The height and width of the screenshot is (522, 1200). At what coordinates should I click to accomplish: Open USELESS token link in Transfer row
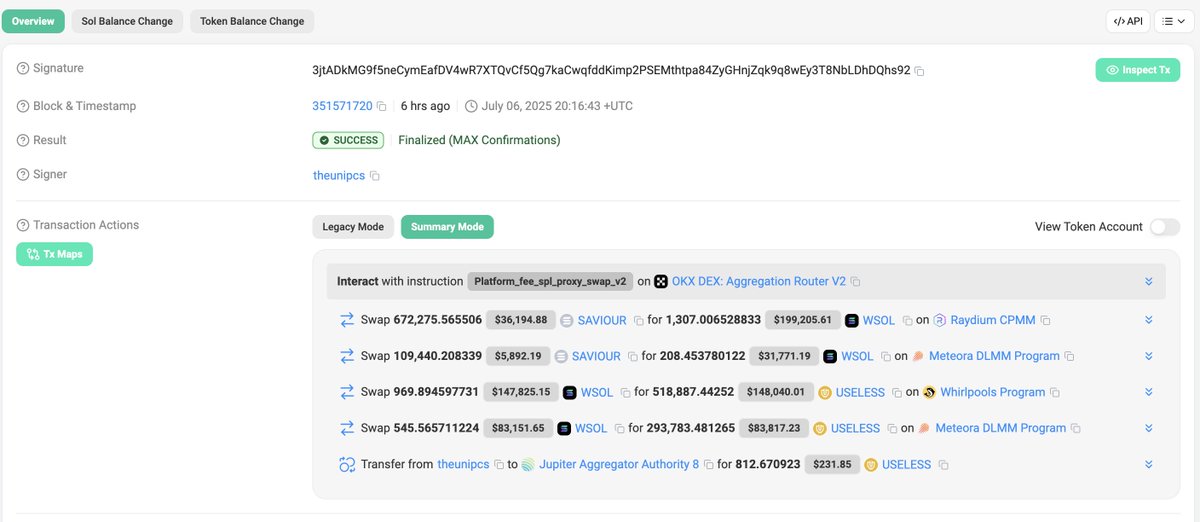[907, 464]
